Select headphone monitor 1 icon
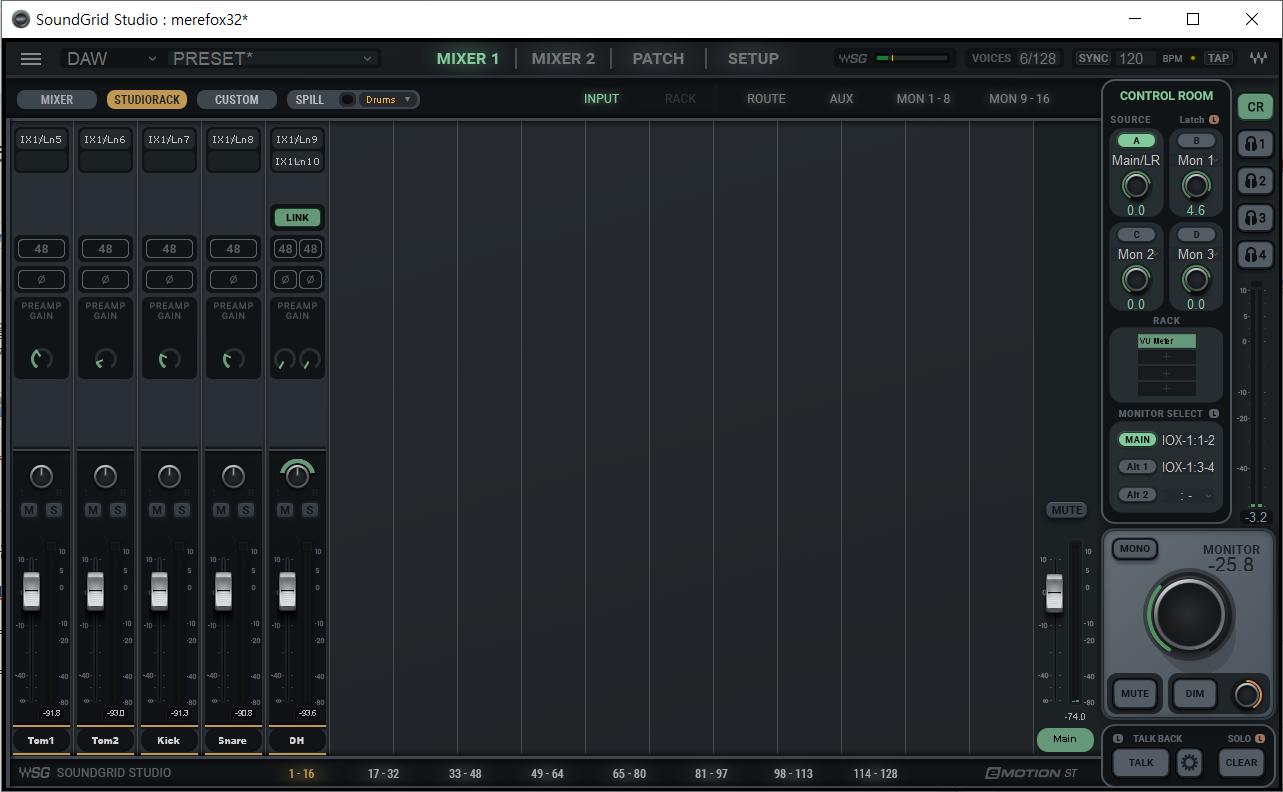The width and height of the screenshot is (1283, 792). pos(1254,144)
